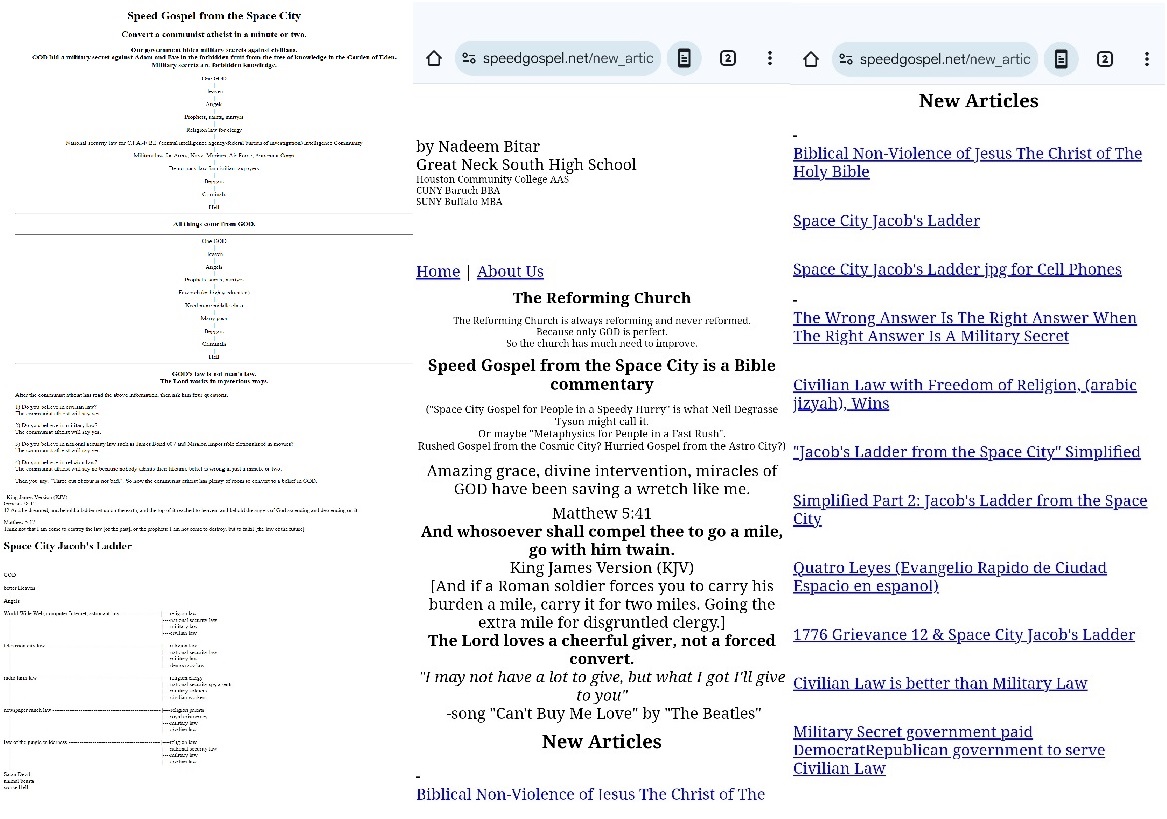The height and width of the screenshot is (819, 1167).
Task: Open the "Quatro Leyes" Spanish article link
Action: [x=949, y=577]
